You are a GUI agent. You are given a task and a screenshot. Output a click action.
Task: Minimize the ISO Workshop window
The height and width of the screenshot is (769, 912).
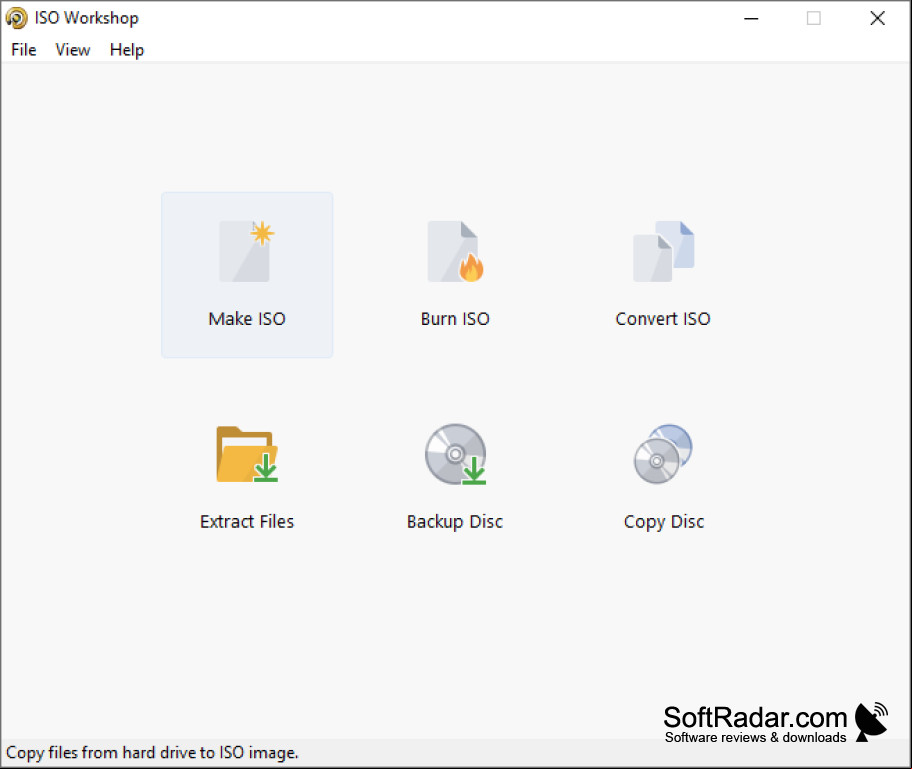tap(751, 19)
